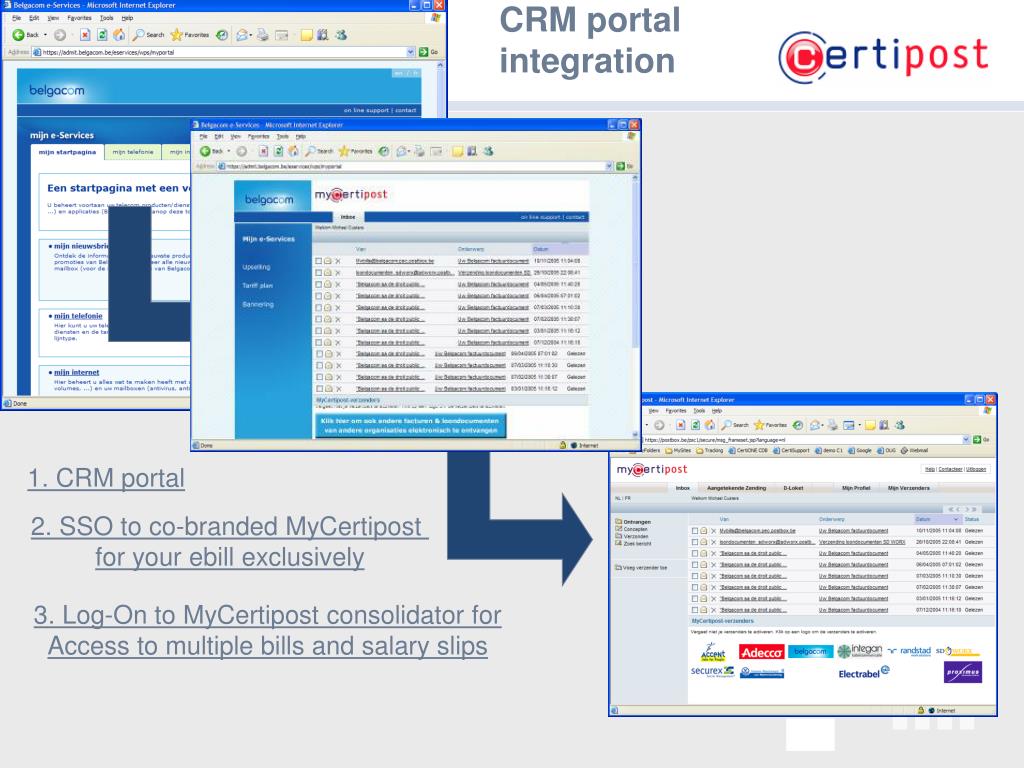1024x768 pixels.
Task: Click Stop icon in the middle MyCertipost window
Action: pyautogui.click(x=263, y=151)
